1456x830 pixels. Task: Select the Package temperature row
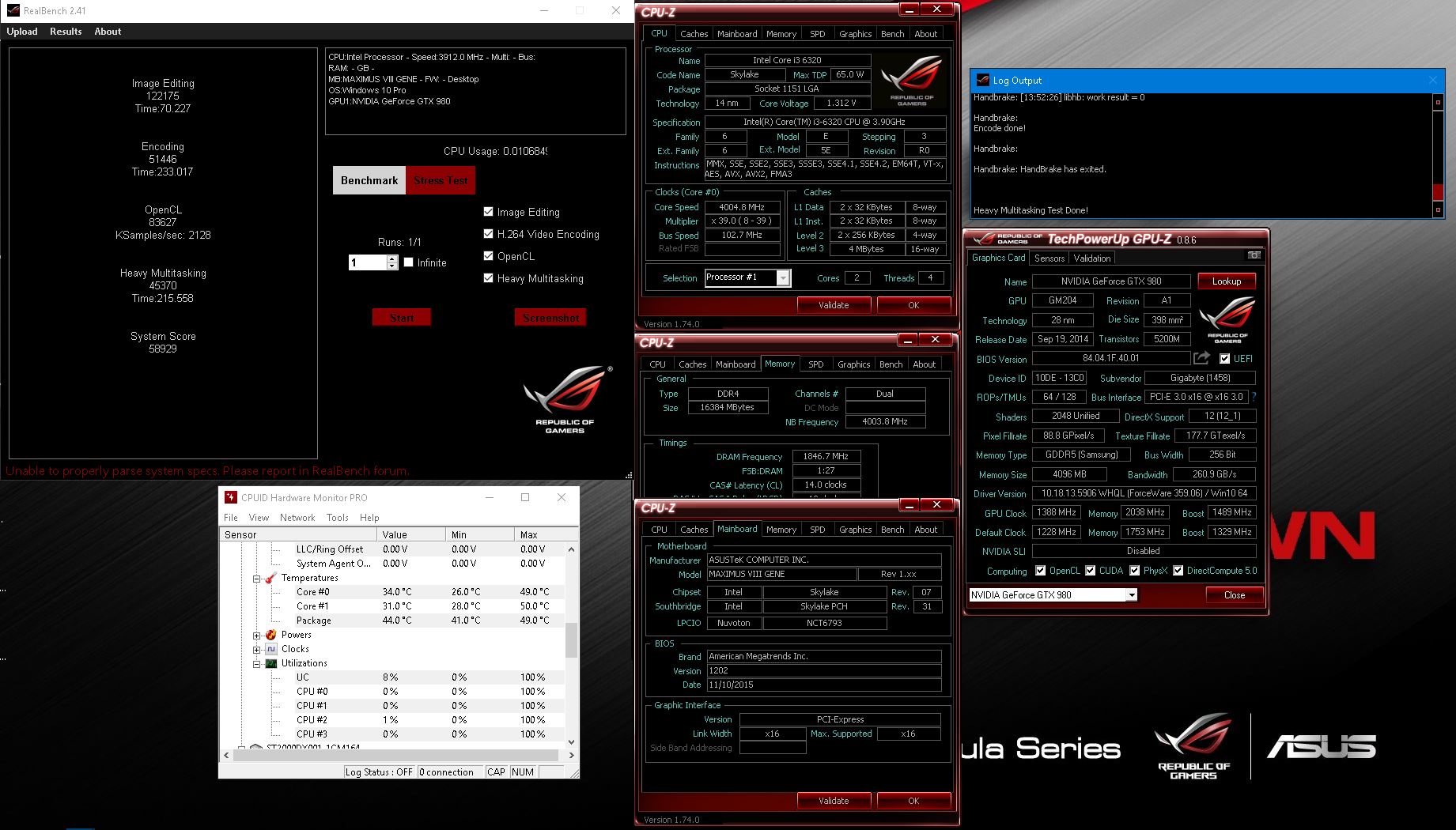393,621
